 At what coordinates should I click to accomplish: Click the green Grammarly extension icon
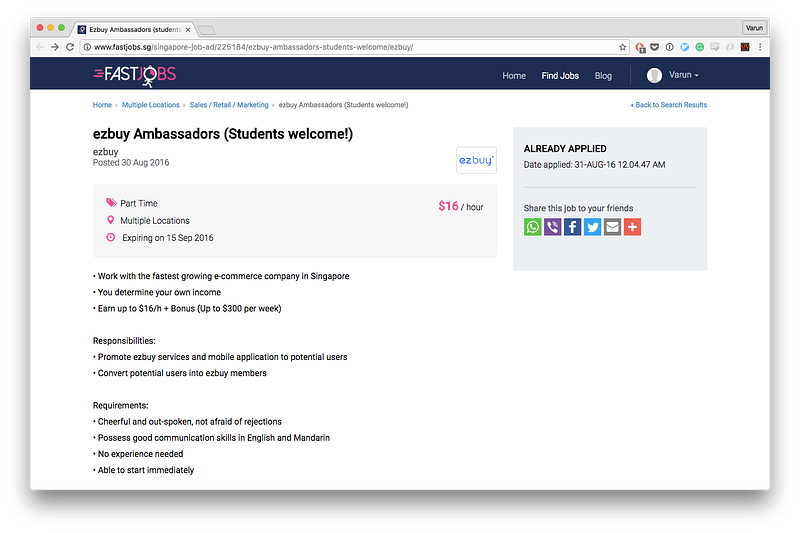699,47
